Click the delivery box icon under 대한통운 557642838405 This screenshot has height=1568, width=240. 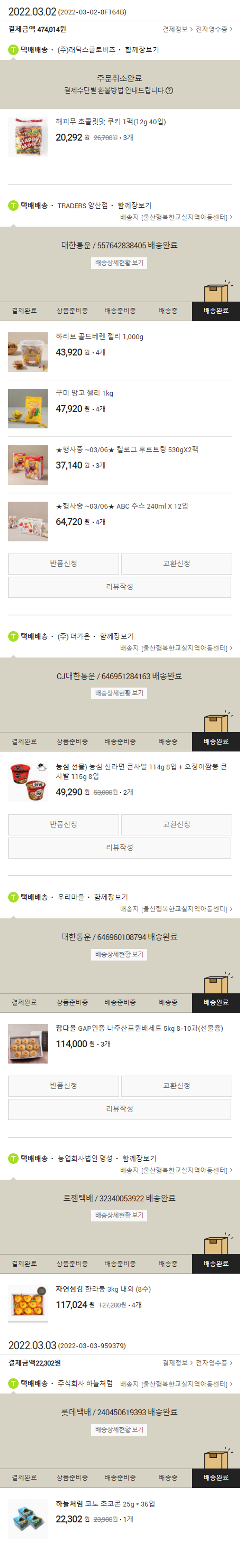[x=217, y=291]
